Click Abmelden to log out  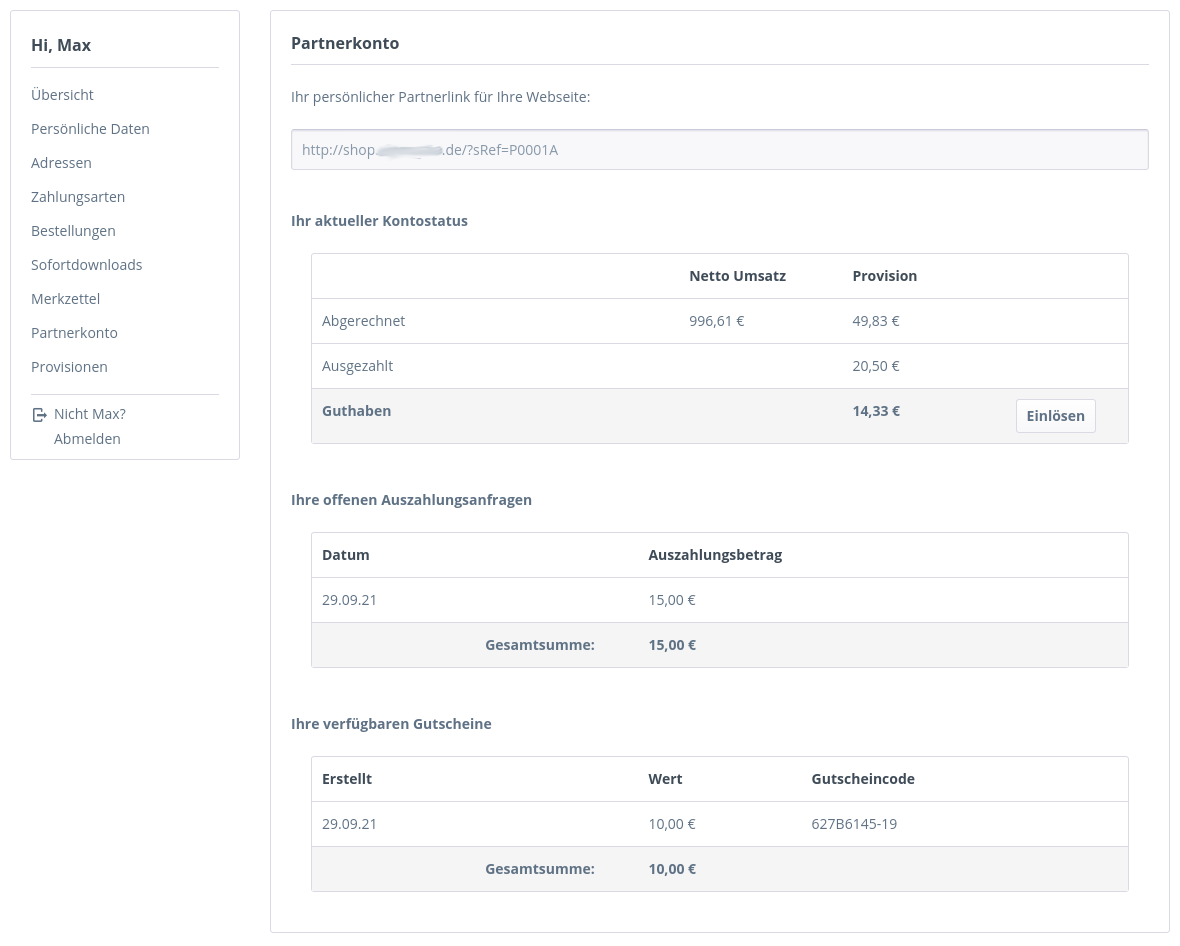(x=87, y=439)
